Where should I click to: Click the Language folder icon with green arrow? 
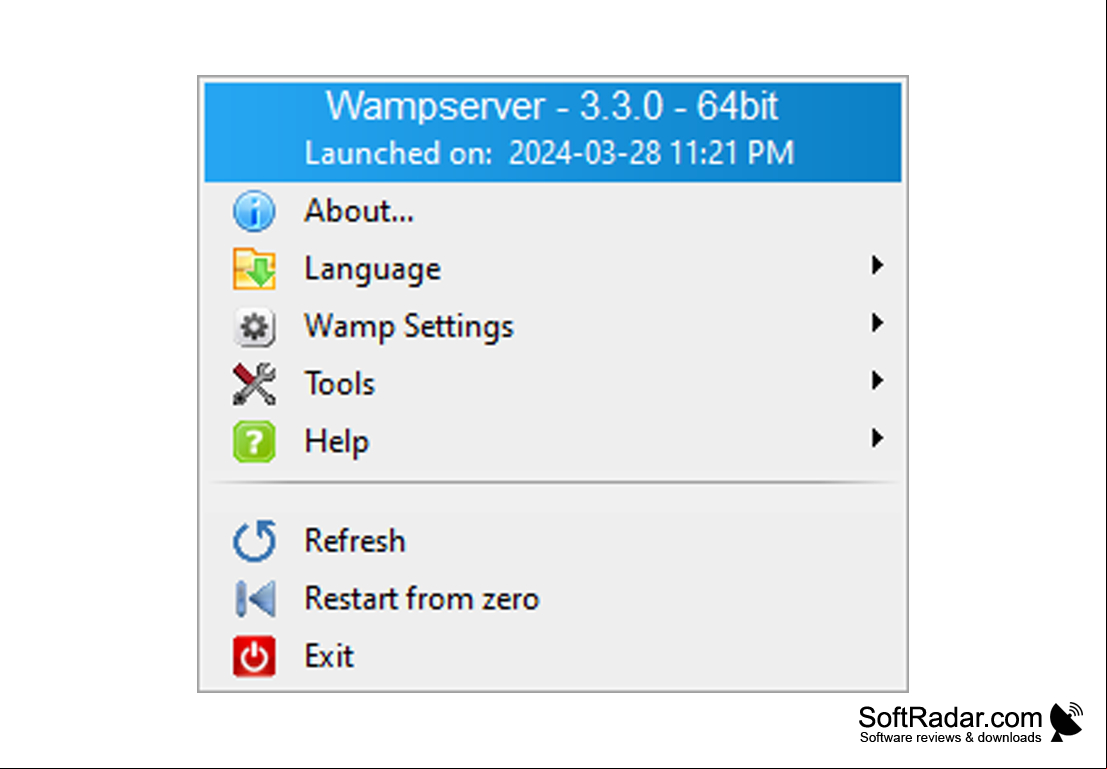(x=254, y=269)
